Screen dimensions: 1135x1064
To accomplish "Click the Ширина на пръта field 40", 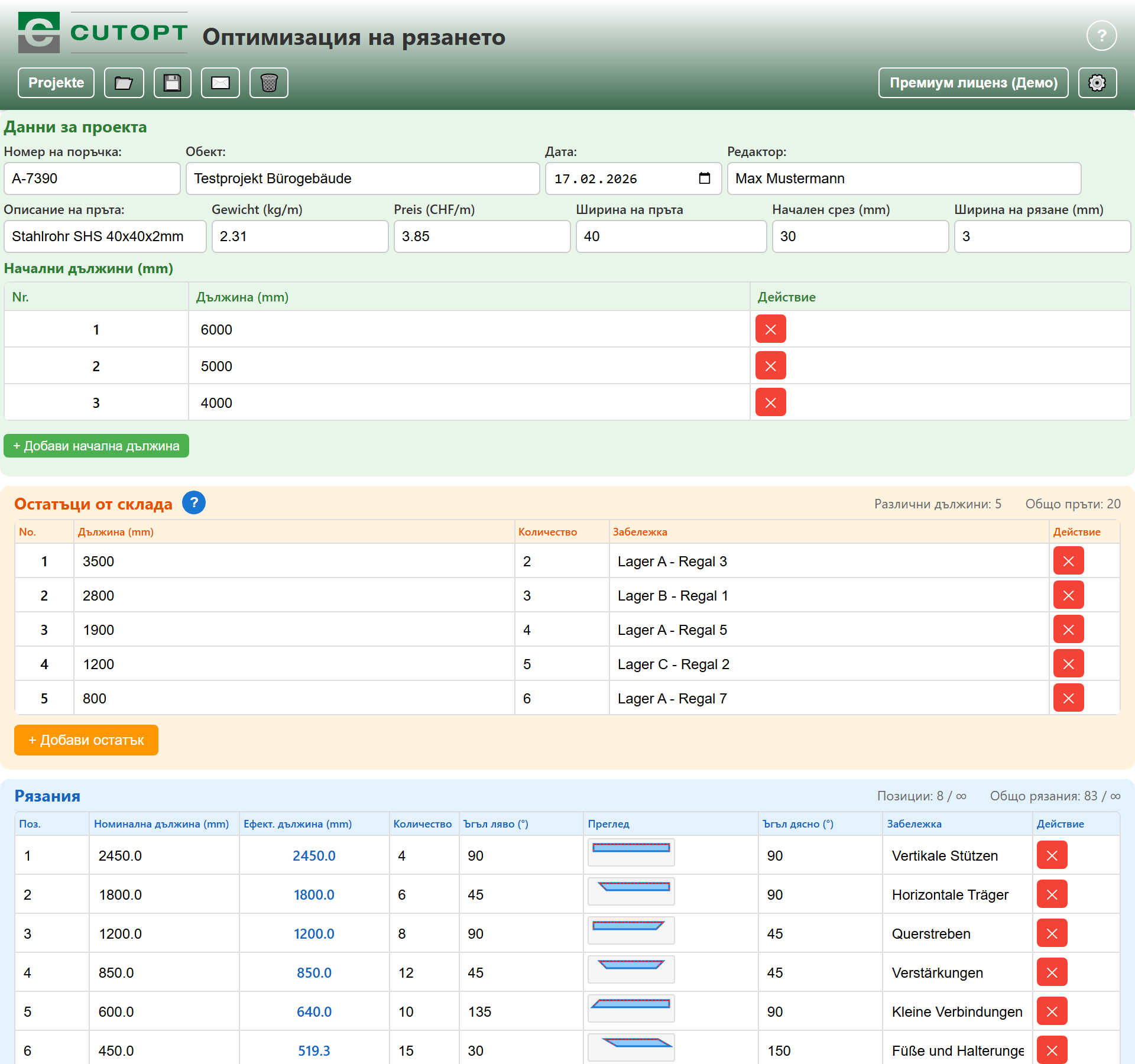I will click(x=672, y=236).
